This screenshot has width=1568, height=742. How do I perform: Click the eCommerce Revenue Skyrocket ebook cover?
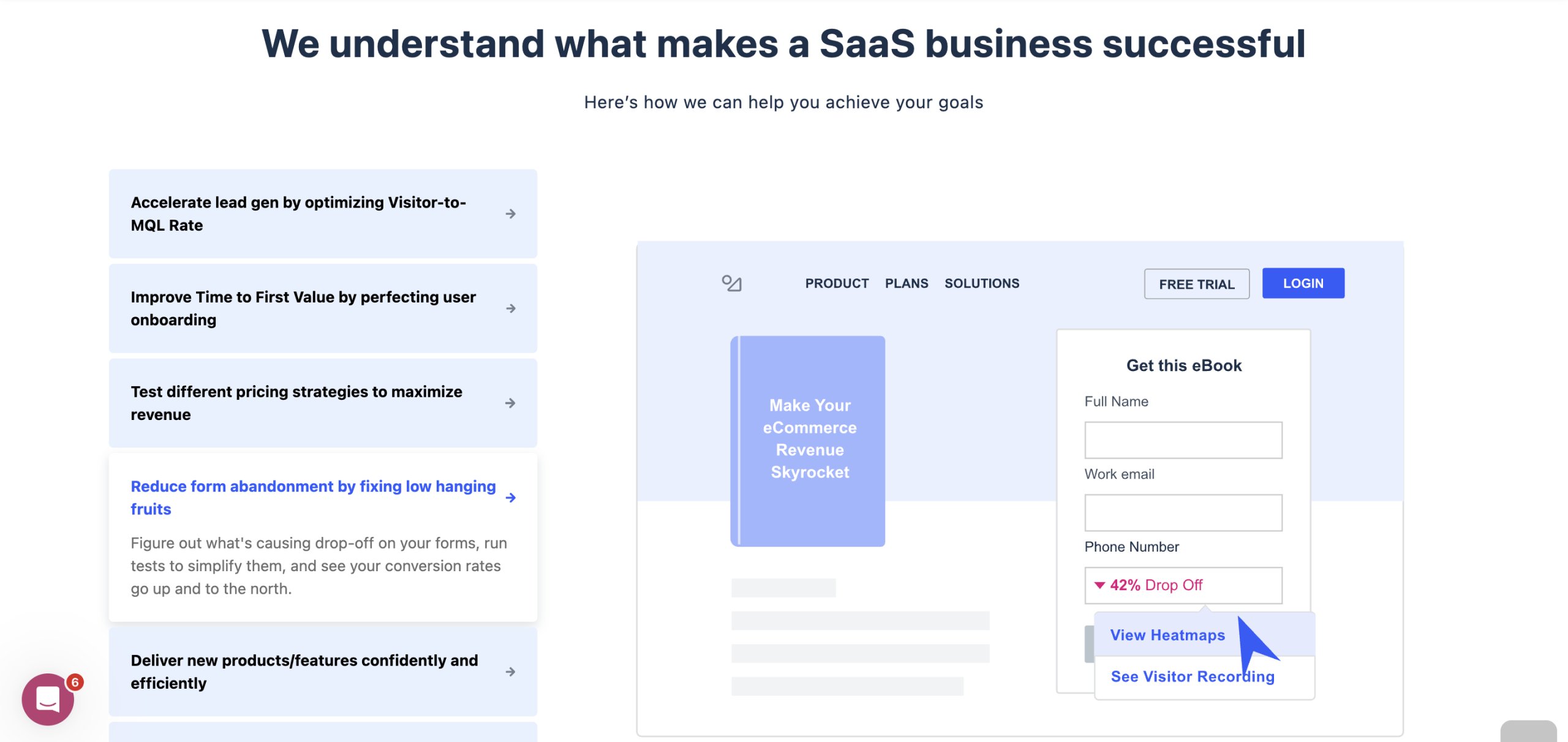807,439
